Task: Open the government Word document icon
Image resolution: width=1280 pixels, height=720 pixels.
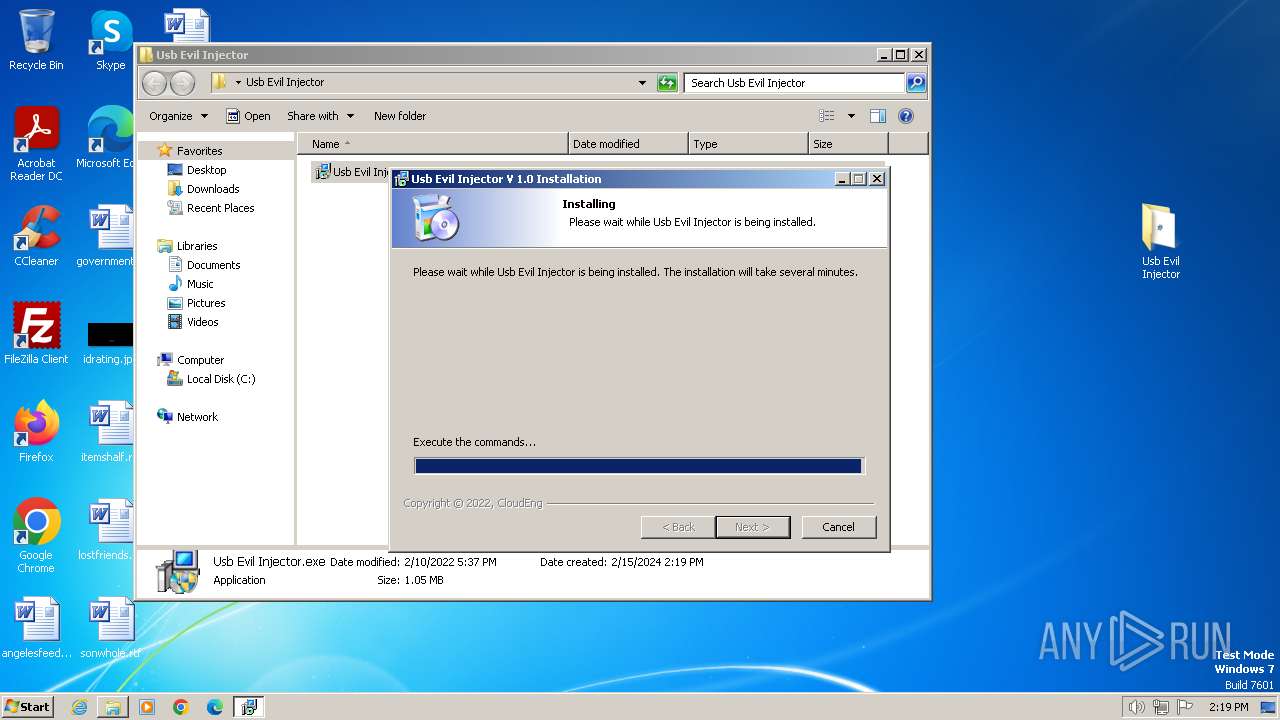Action: [x=108, y=236]
